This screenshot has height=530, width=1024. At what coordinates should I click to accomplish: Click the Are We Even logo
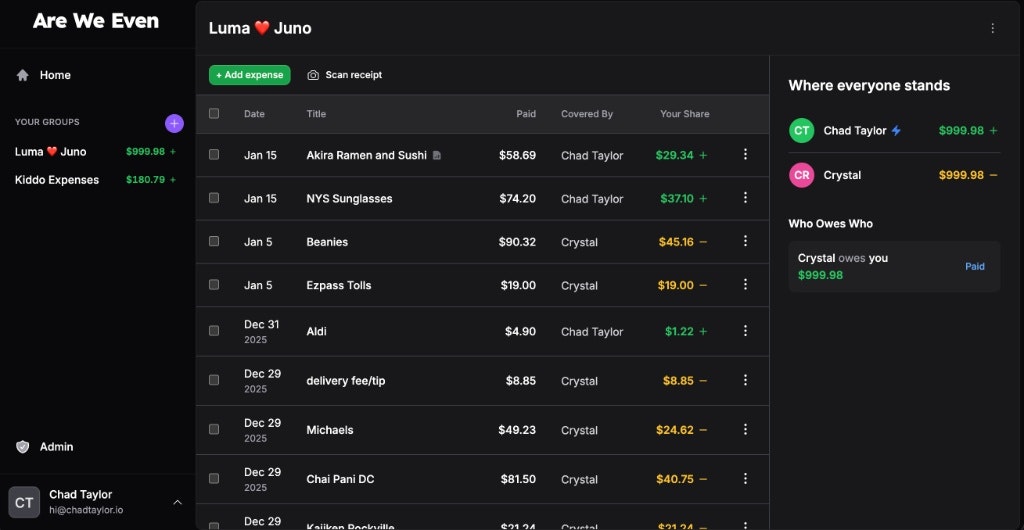tap(96, 21)
